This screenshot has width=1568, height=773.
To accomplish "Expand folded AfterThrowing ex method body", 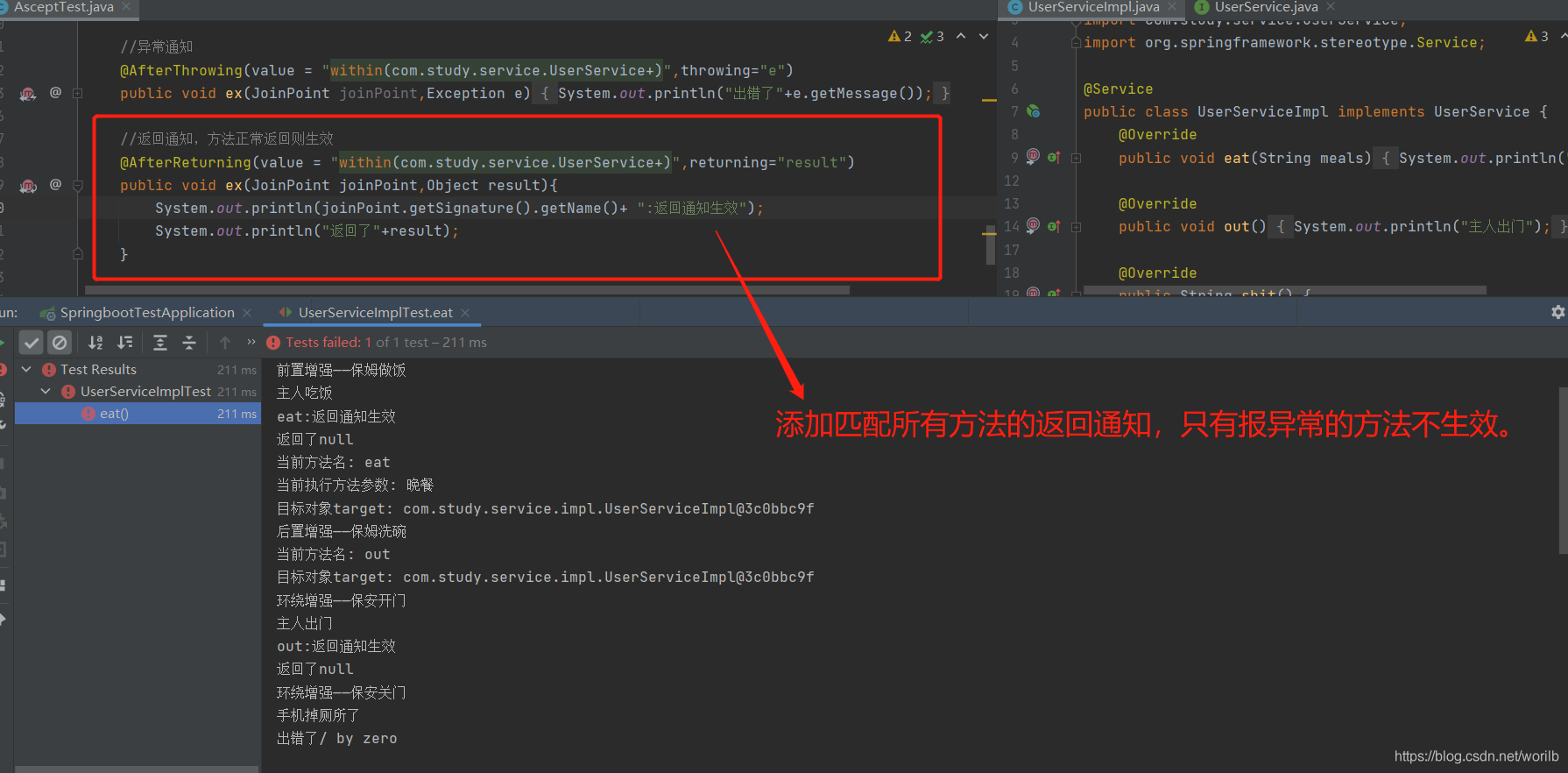I will click(x=77, y=93).
